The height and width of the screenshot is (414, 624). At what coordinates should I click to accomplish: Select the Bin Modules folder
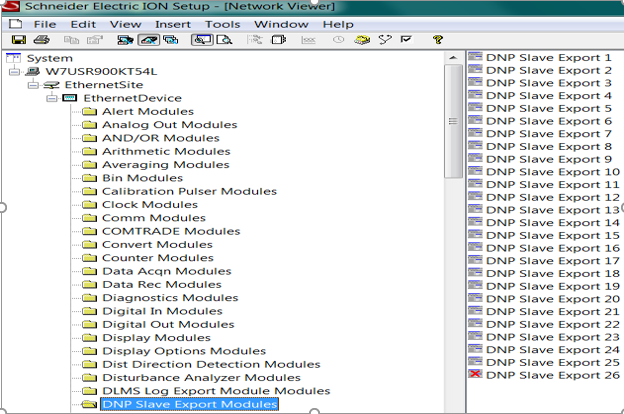click(x=142, y=178)
